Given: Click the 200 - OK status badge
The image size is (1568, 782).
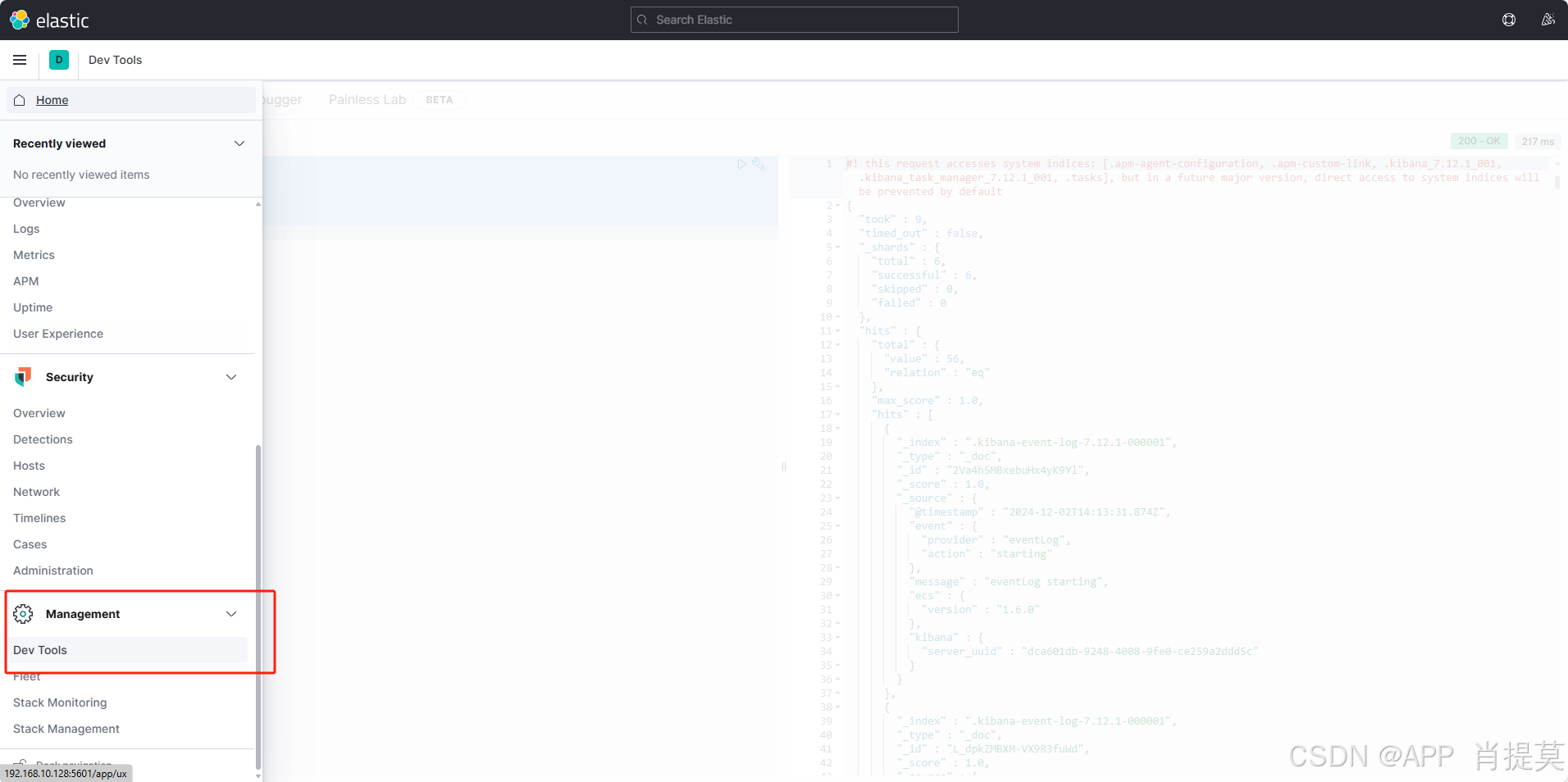Looking at the screenshot, I should [1479, 141].
